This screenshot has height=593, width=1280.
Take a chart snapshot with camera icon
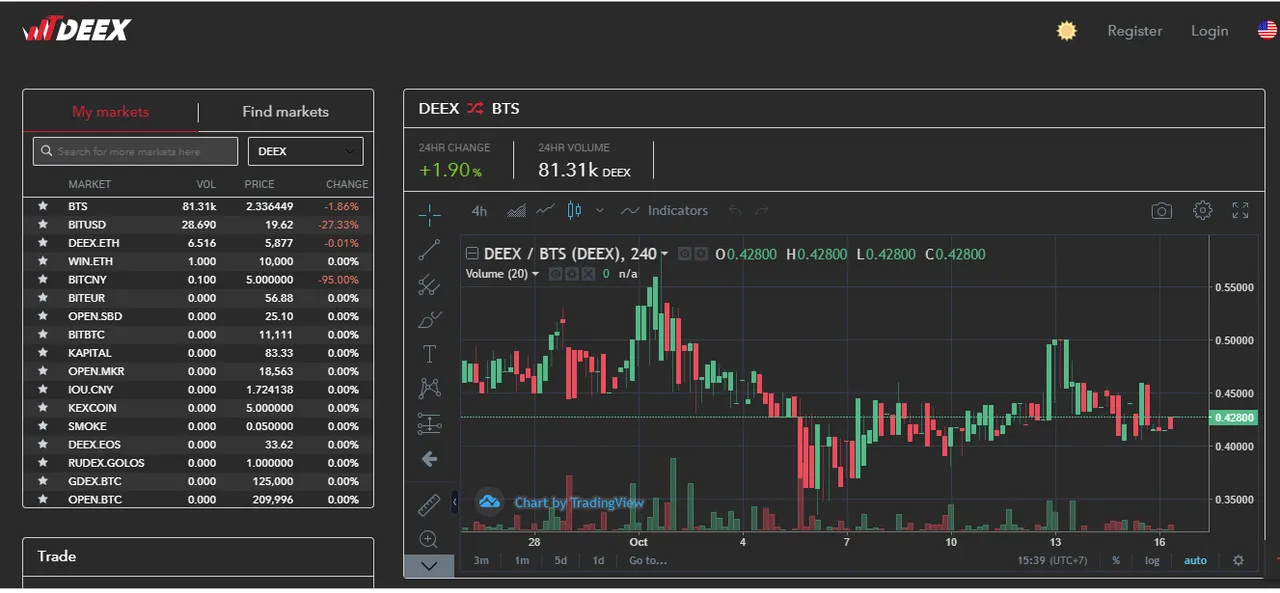1161,211
